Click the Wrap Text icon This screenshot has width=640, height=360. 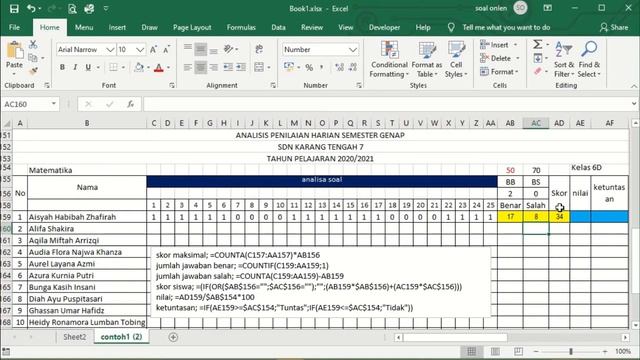[259, 49]
